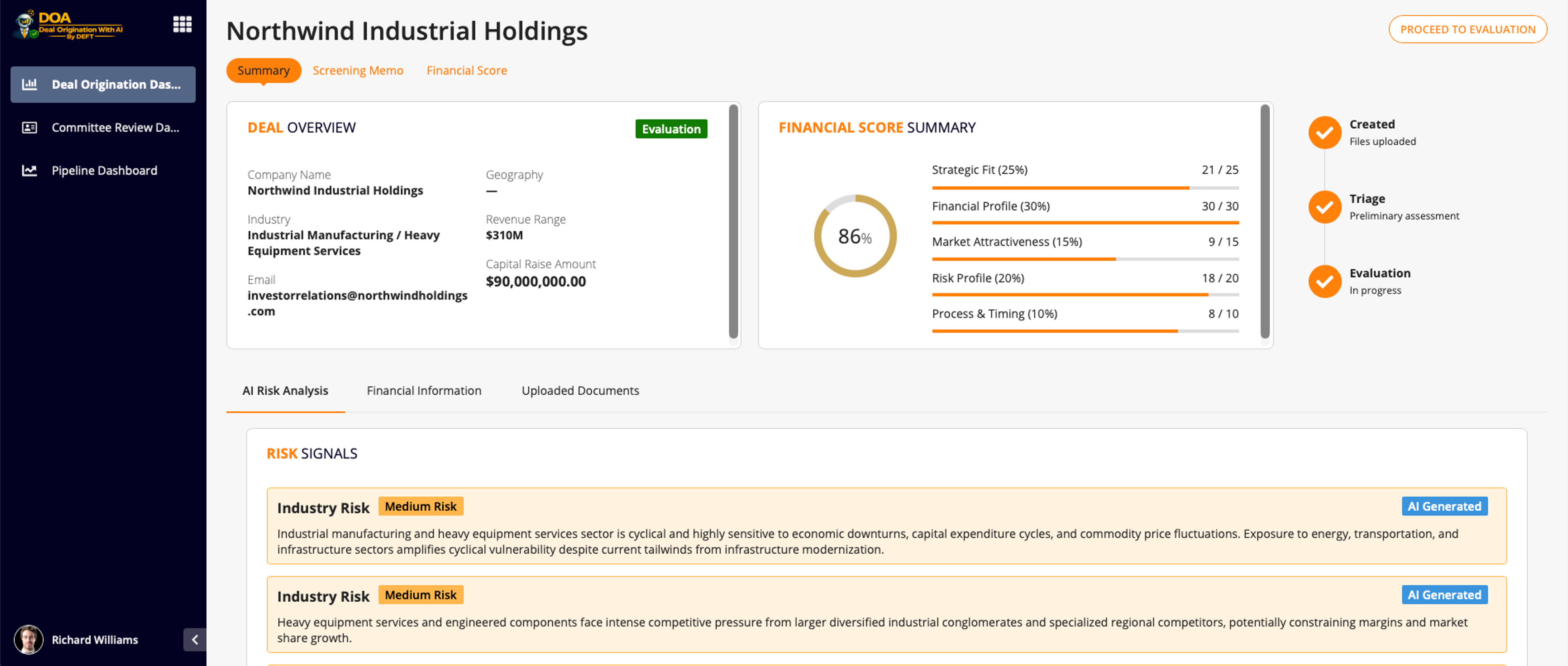The width and height of the screenshot is (1568, 666).
Task: Click the In progress status text
Action: tap(1375, 290)
